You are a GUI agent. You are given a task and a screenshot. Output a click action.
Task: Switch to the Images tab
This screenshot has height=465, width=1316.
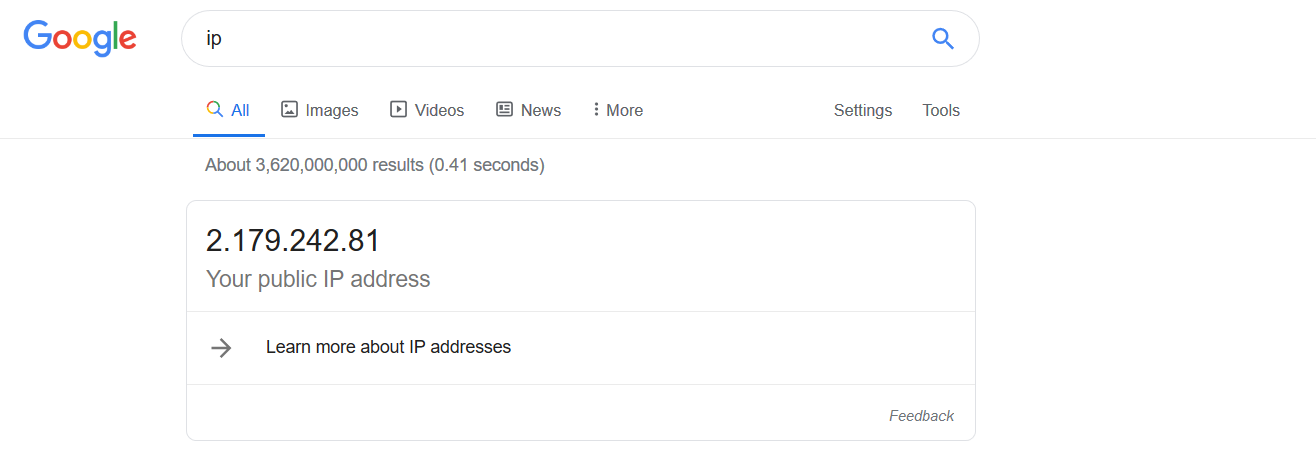331,110
